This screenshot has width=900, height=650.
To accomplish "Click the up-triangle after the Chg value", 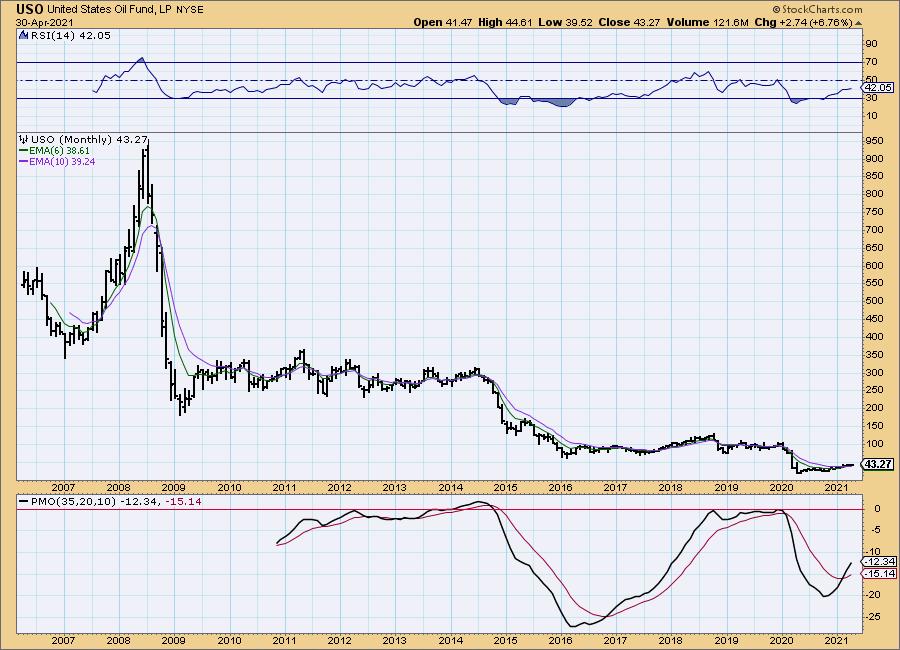I will [x=858, y=23].
